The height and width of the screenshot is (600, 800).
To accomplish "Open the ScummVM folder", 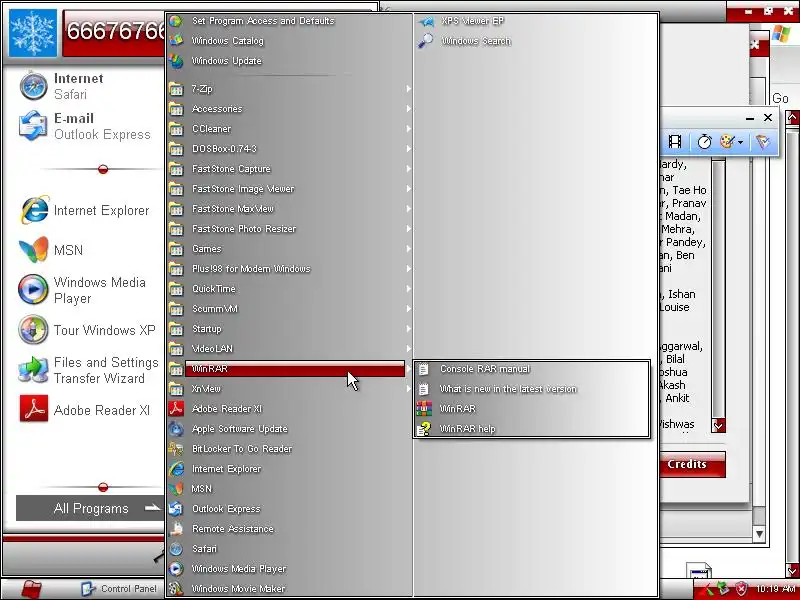I will click(289, 309).
